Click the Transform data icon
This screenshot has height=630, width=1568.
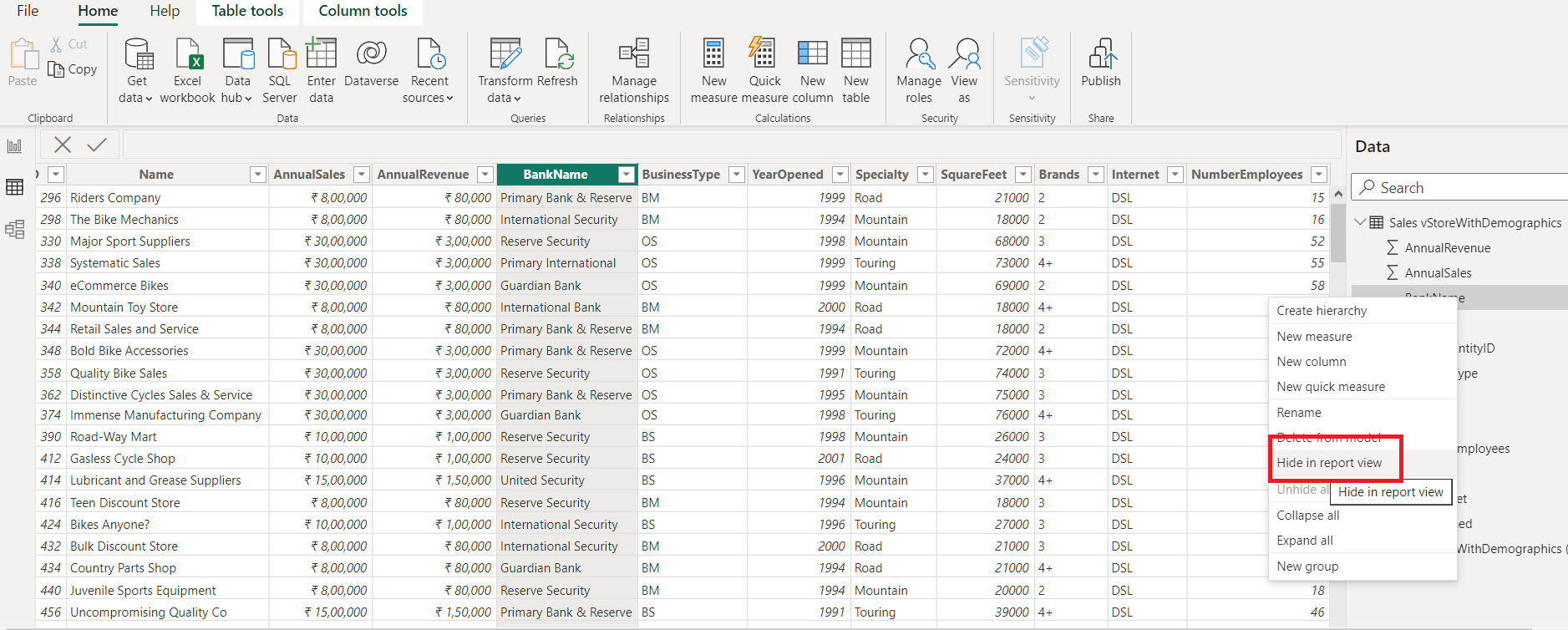505,53
